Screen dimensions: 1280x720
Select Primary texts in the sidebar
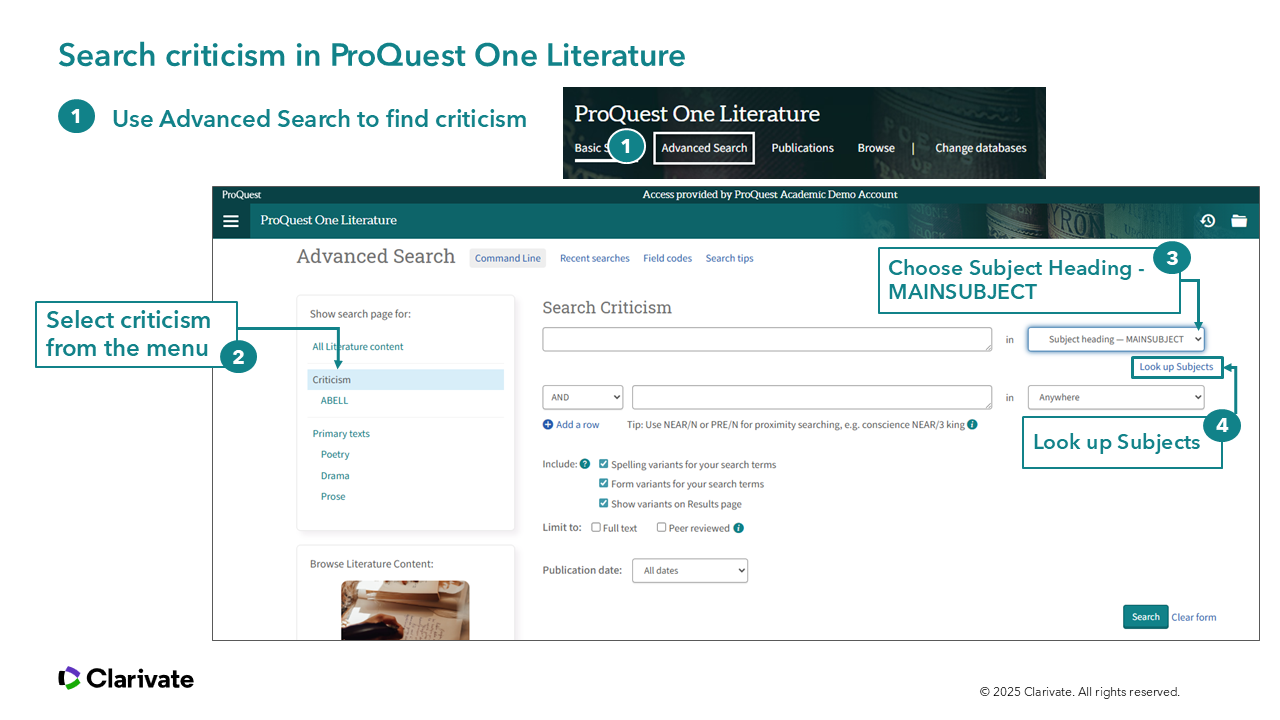[x=341, y=433]
